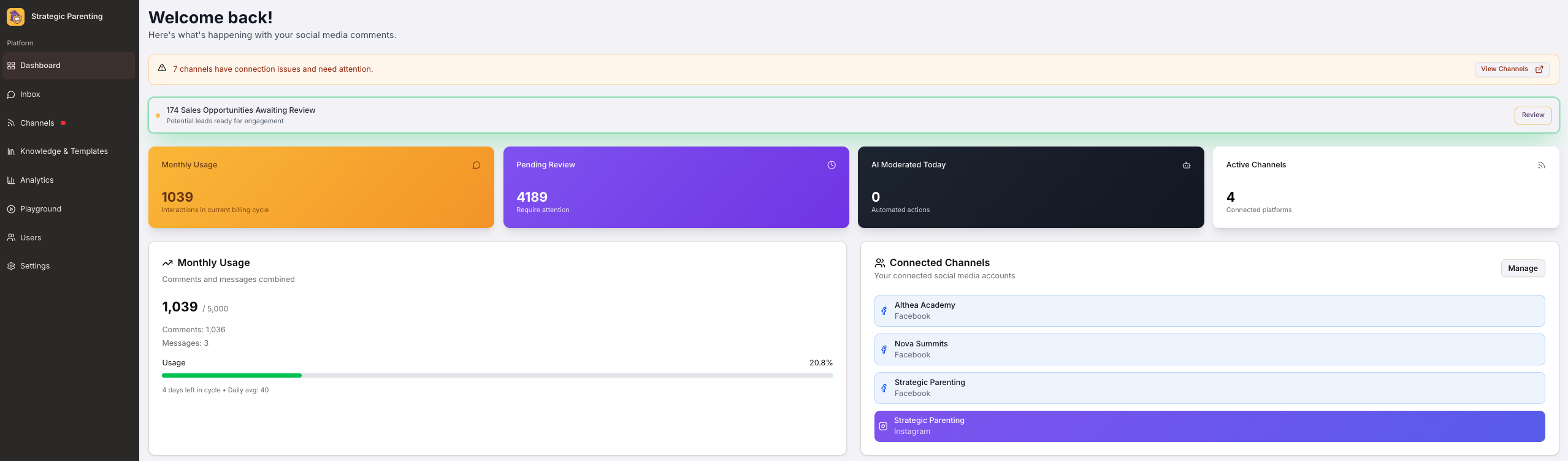Click the 'Platform' sidebar section label
Image resolution: width=1568 pixels, height=461 pixels.
tap(20, 43)
